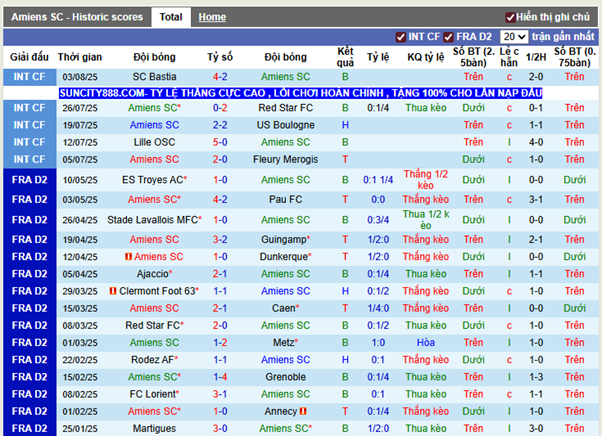Open Metz team link
Viewport: 602px width, 436px height.
tap(284, 343)
